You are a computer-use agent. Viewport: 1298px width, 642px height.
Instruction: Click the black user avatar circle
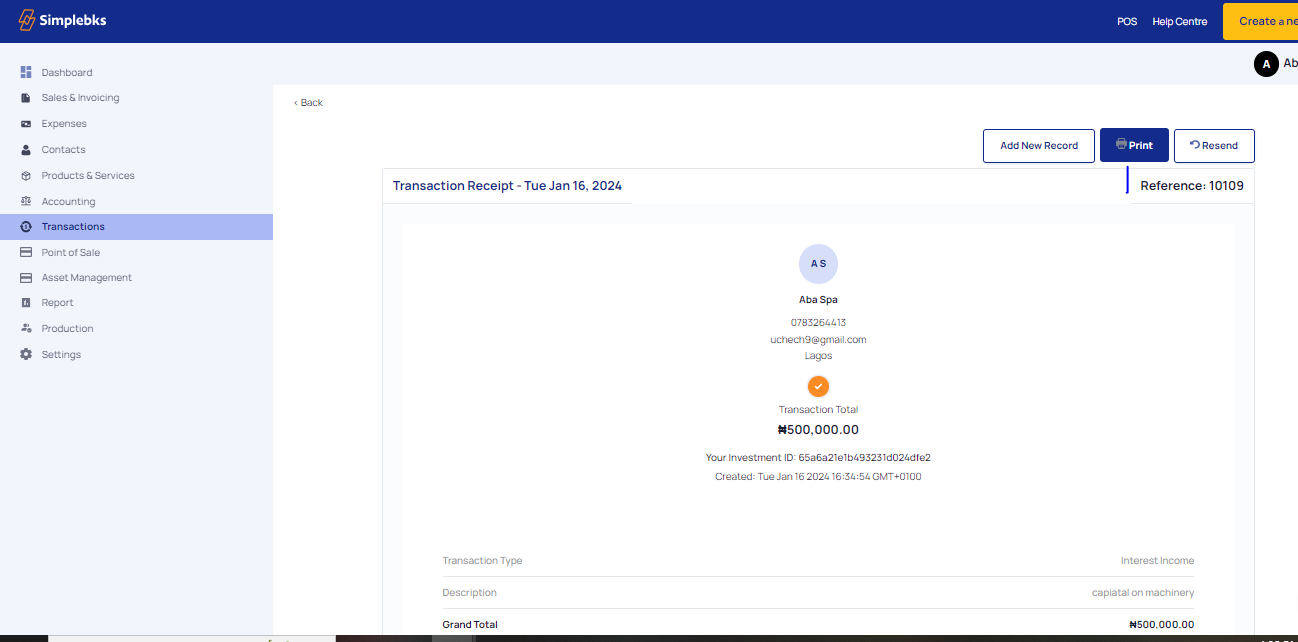tap(1266, 64)
